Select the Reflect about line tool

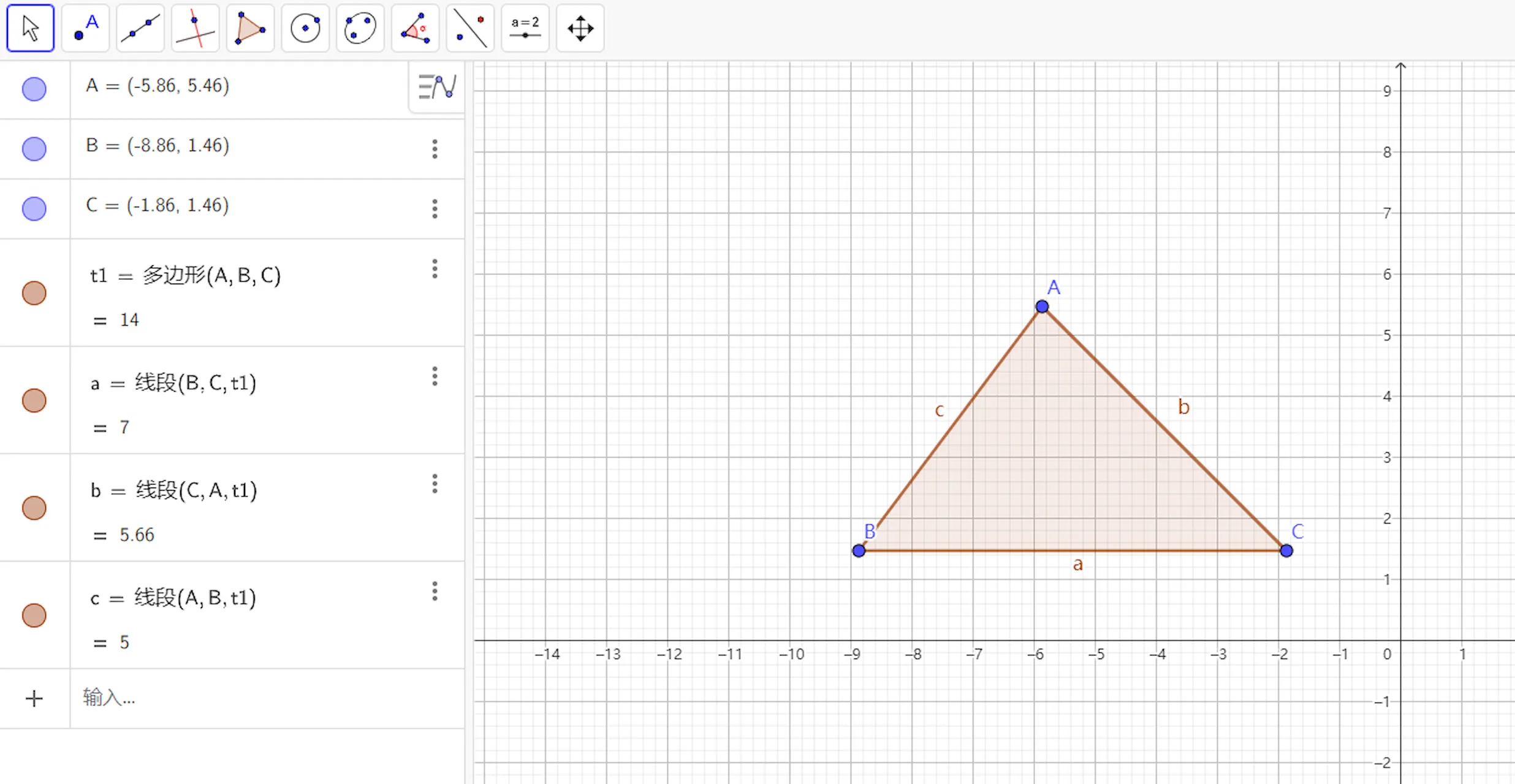(470, 28)
